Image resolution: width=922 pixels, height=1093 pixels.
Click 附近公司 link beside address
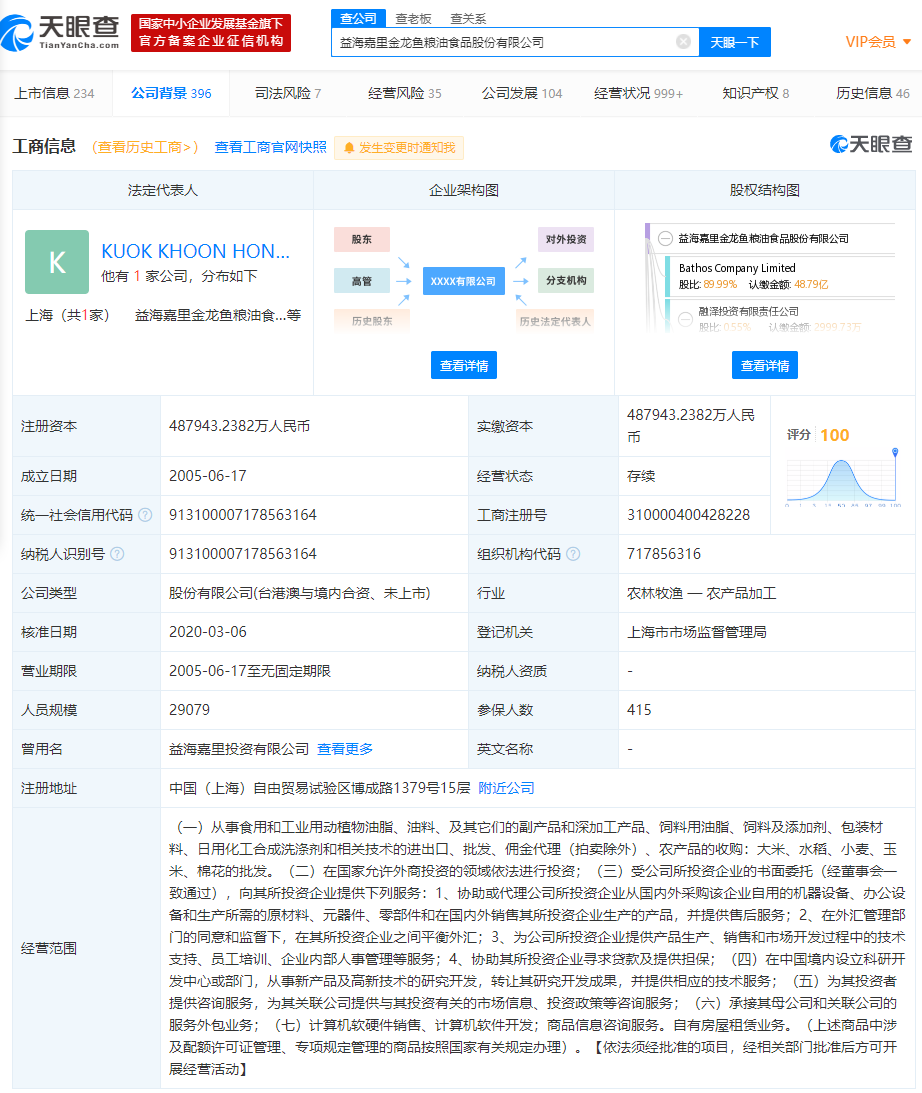click(506, 788)
